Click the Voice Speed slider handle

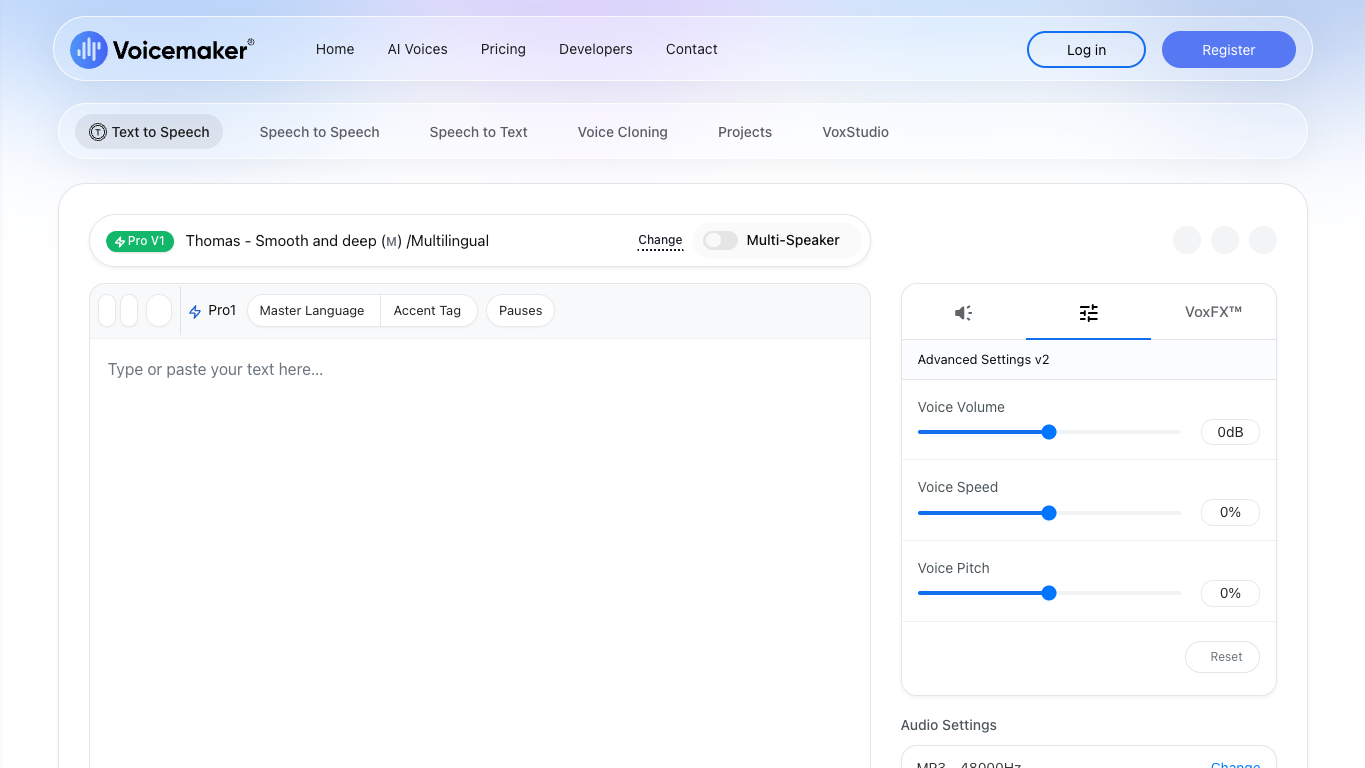(x=1049, y=513)
